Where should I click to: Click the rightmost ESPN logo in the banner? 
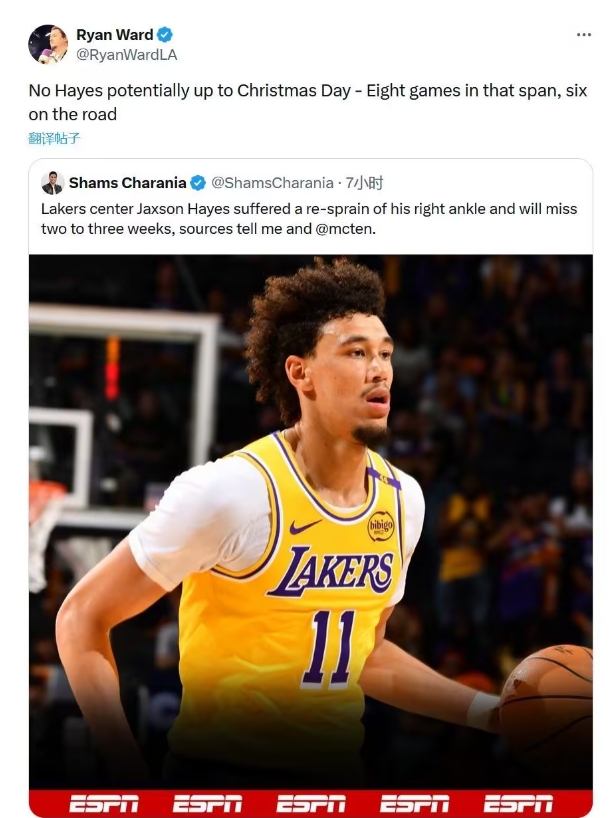pos(518,803)
